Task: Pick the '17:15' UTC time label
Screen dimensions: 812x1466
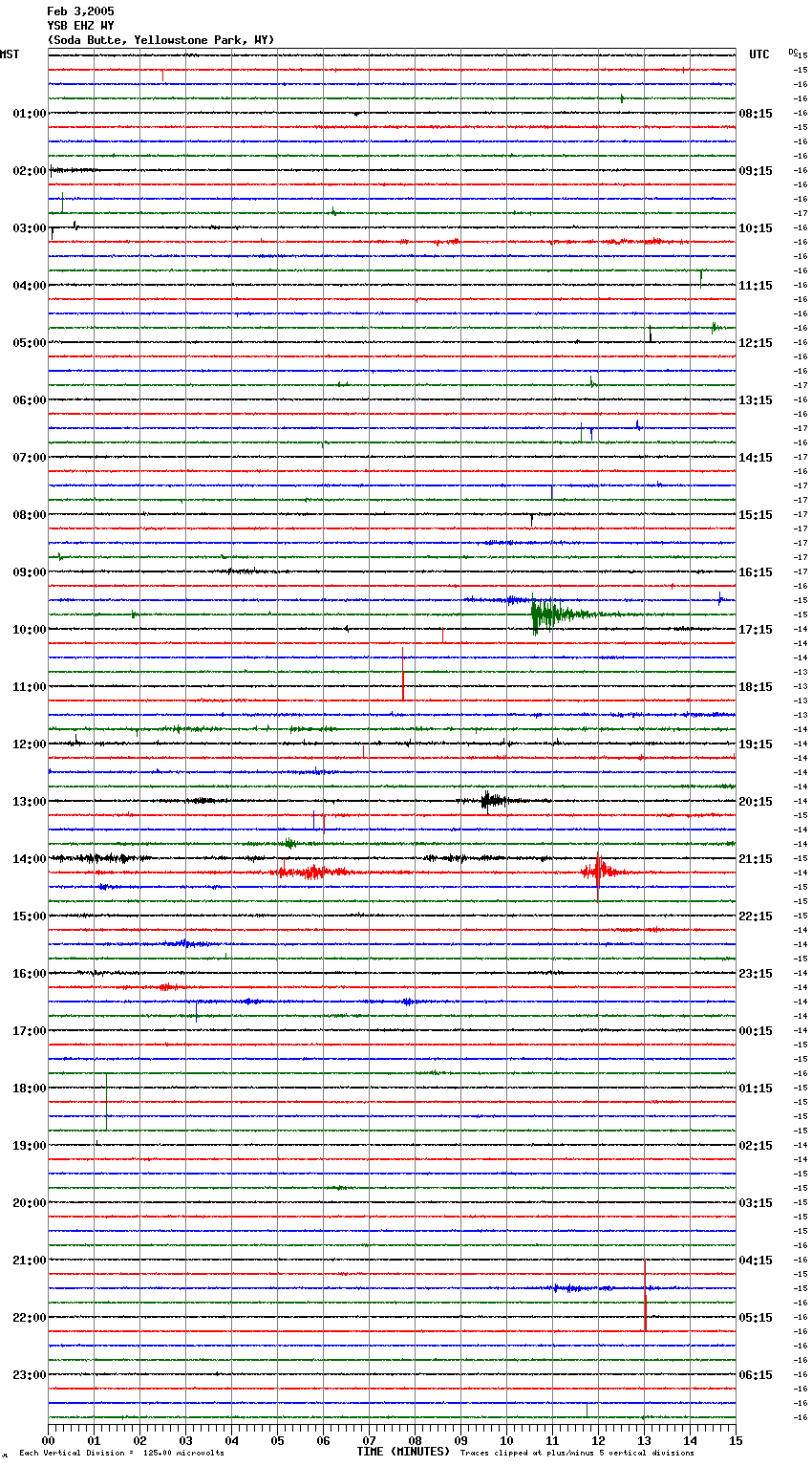Action: (x=756, y=630)
